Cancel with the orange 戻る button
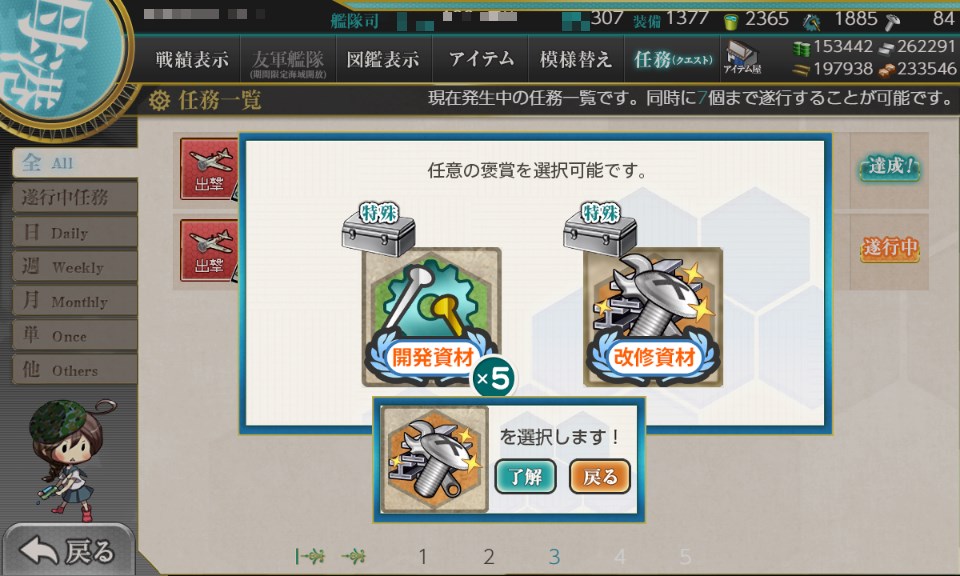Image resolution: width=960 pixels, height=576 pixels. [x=599, y=476]
